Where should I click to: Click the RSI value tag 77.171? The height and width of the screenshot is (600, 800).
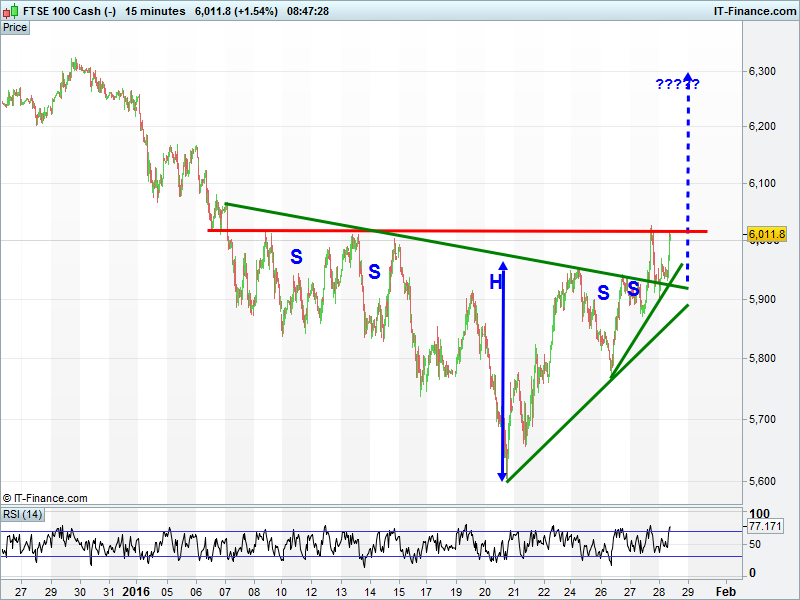(765, 526)
